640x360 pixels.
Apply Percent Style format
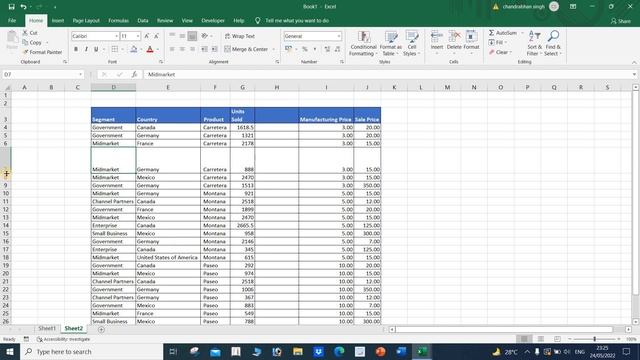click(304, 49)
